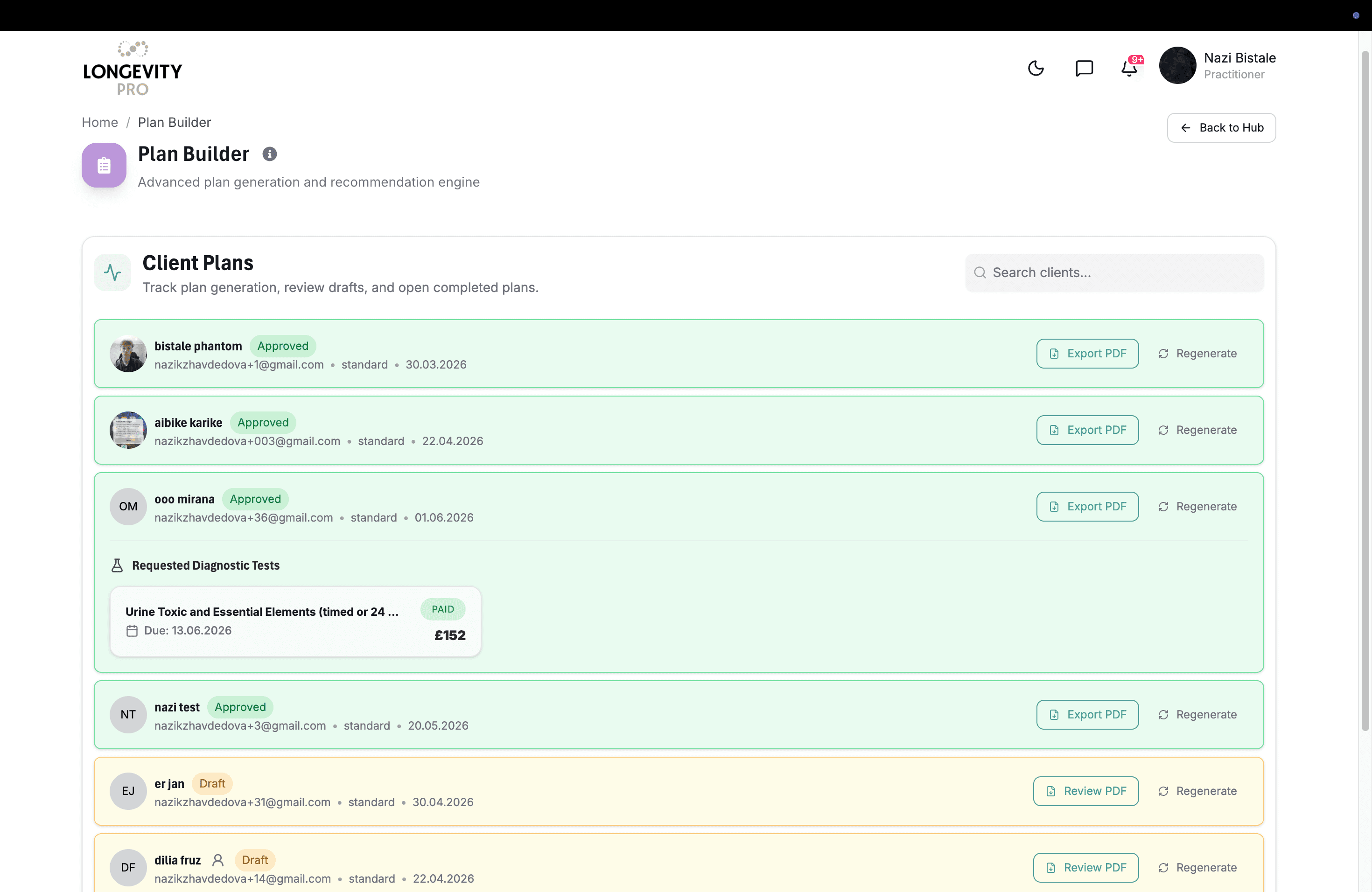
Task: Click the purple Plan Builder clipboard icon
Action: click(104, 165)
